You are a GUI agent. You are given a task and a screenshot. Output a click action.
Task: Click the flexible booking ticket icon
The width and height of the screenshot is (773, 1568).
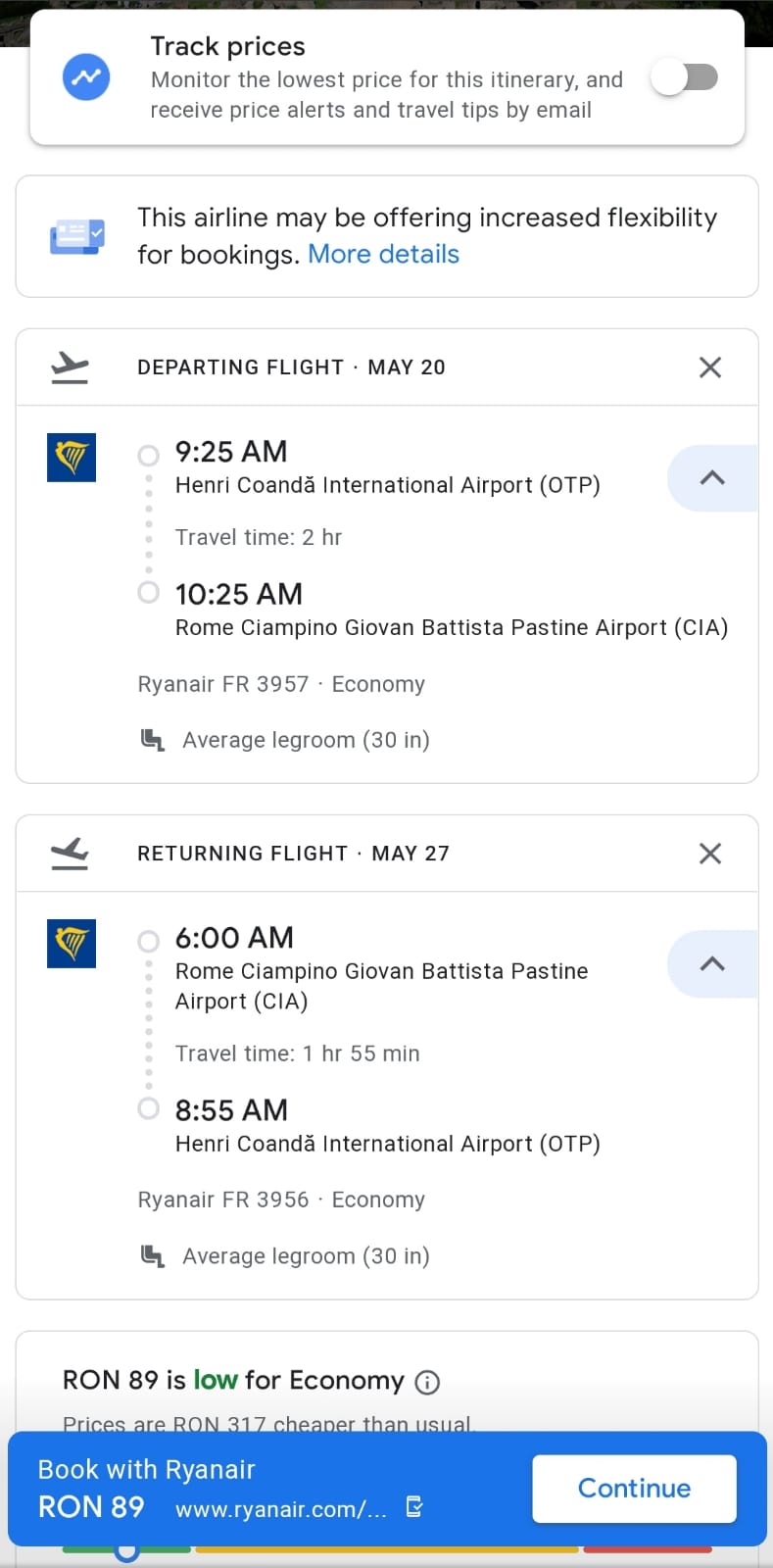click(x=76, y=236)
